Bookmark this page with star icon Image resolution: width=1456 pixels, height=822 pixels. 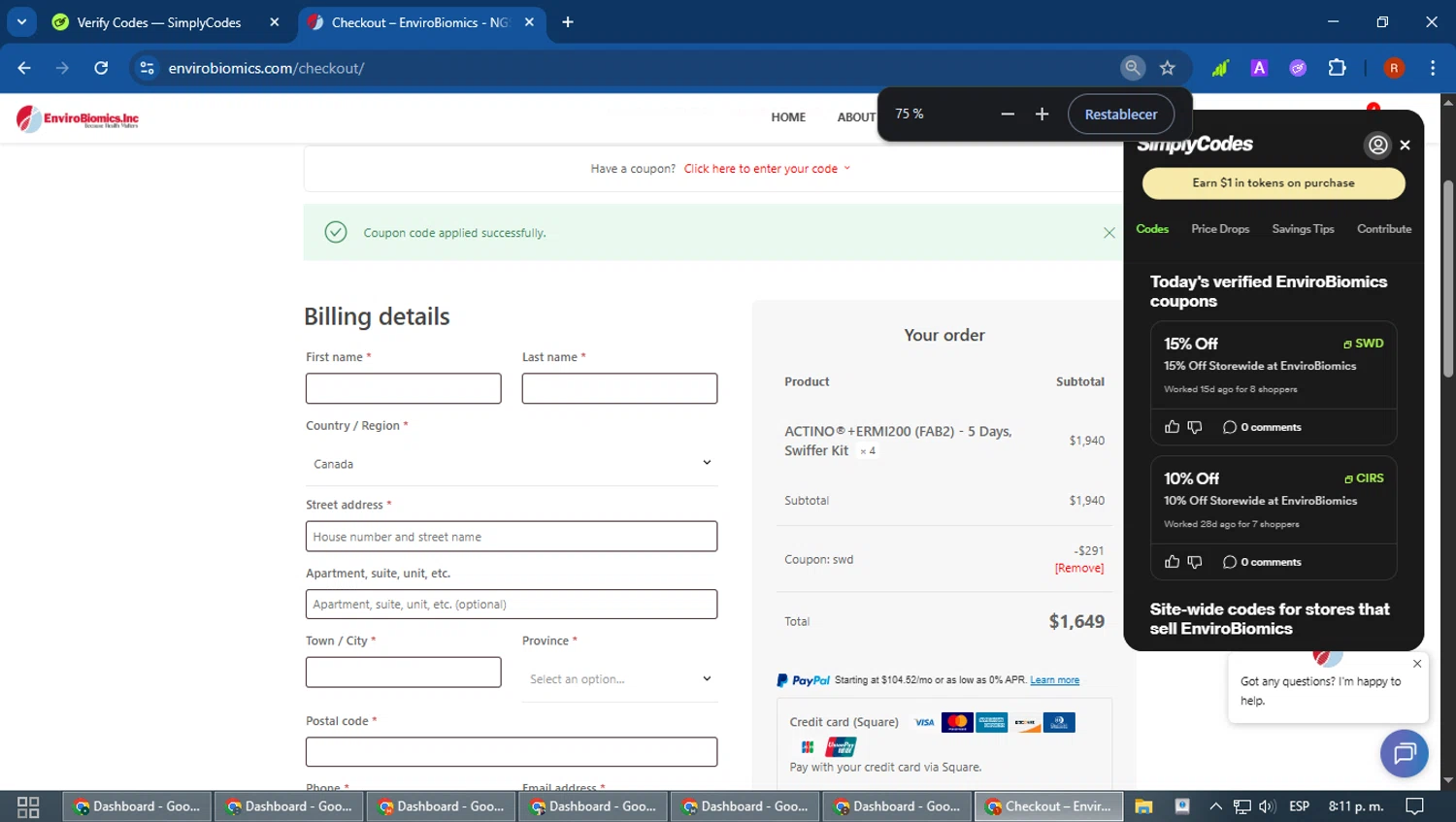click(x=1168, y=68)
